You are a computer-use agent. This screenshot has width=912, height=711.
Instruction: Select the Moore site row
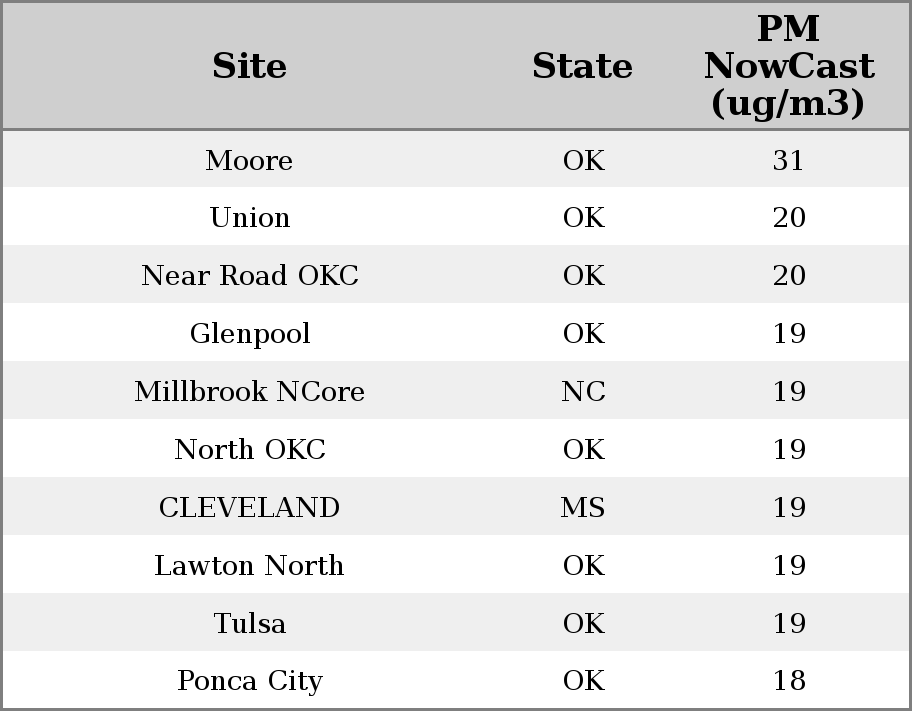pos(456,159)
